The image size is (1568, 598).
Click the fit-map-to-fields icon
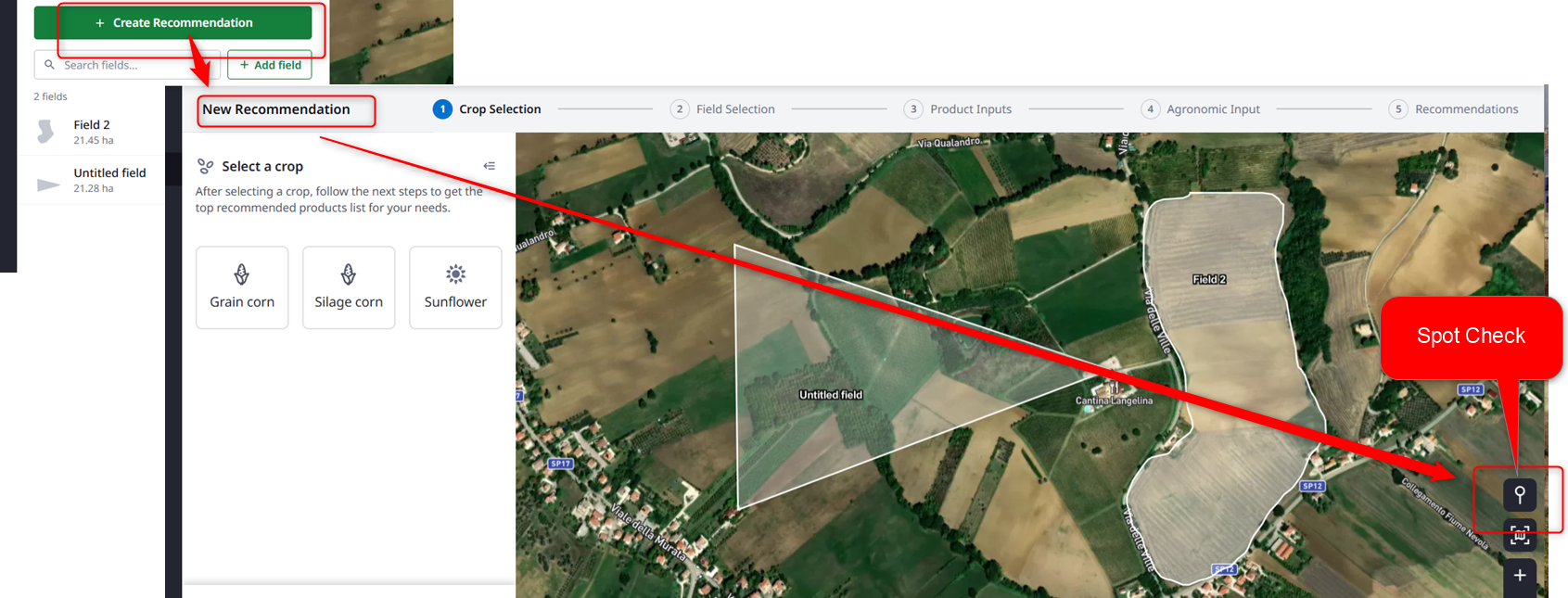coord(1519,535)
